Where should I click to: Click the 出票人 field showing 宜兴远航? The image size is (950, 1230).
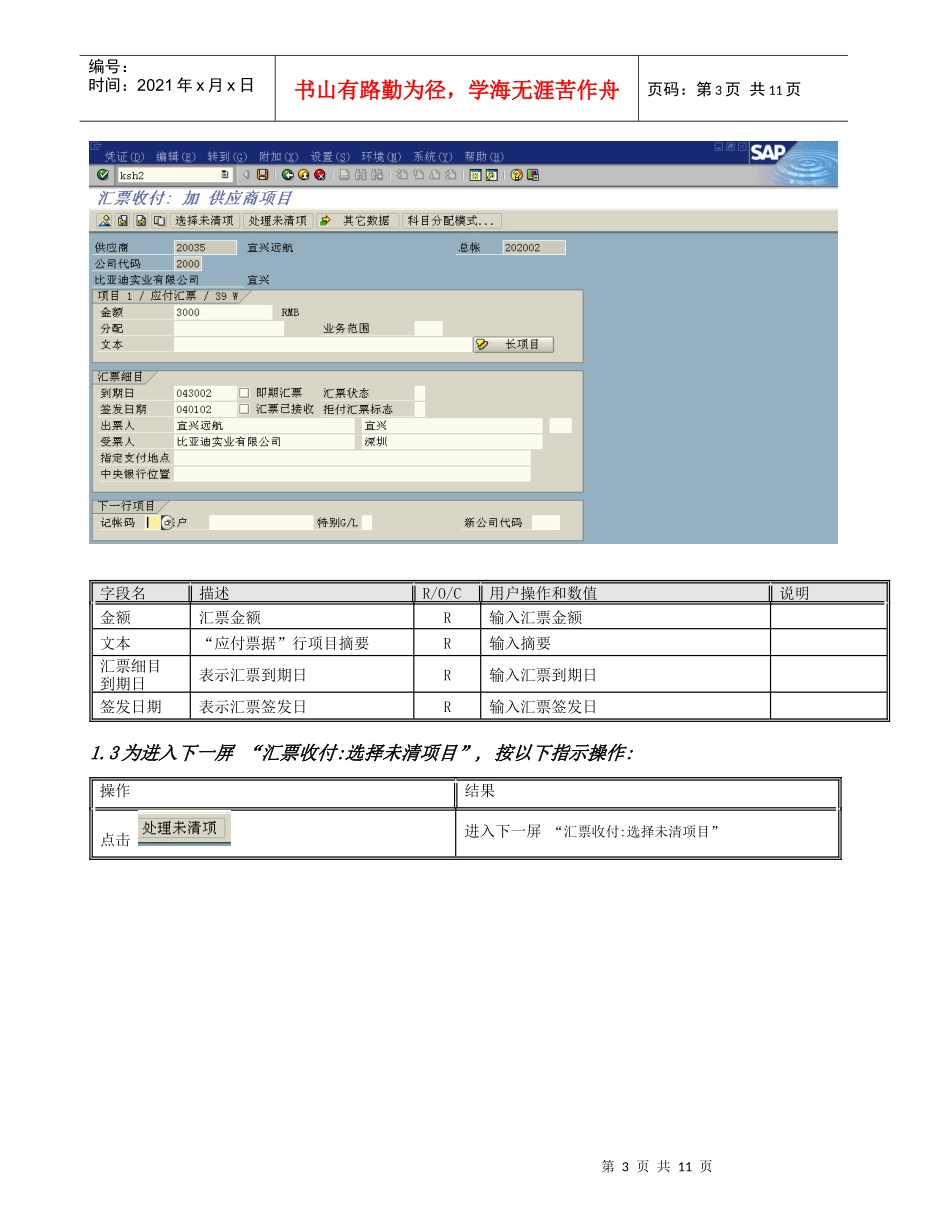264,425
